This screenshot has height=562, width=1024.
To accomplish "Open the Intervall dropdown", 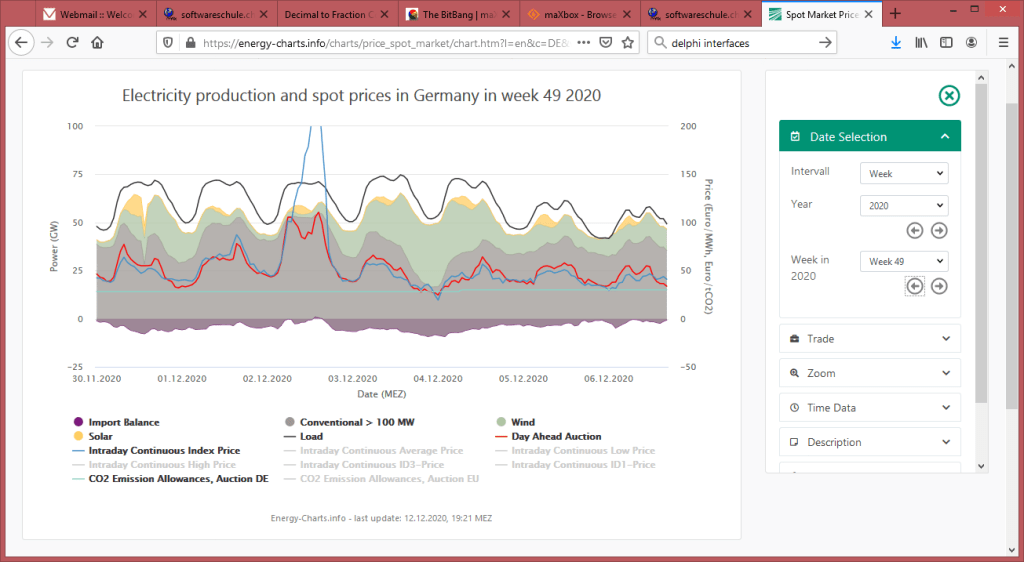I will tap(903, 174).
